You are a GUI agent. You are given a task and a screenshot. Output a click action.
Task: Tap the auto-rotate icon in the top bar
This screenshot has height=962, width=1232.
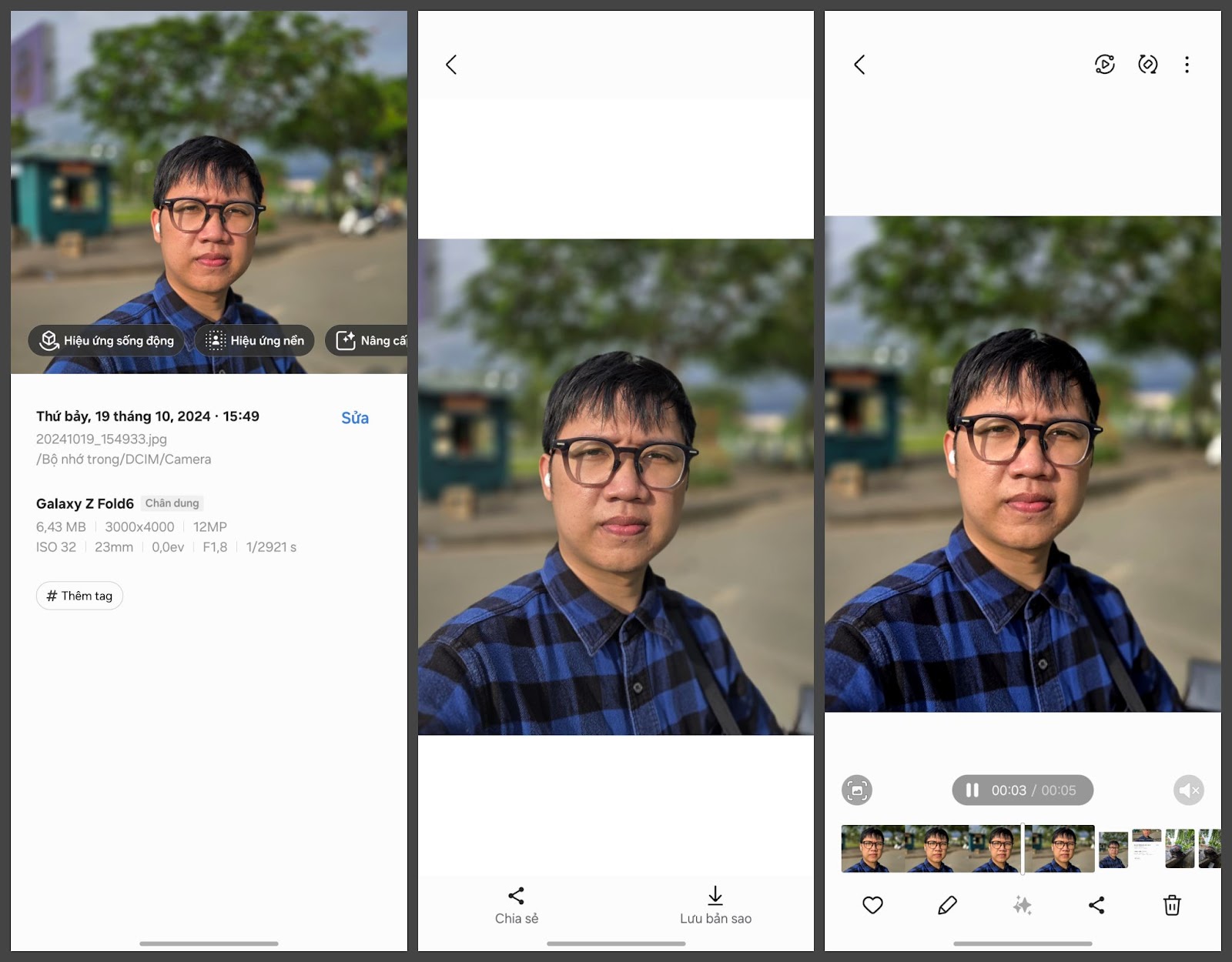pos(1147,65)
